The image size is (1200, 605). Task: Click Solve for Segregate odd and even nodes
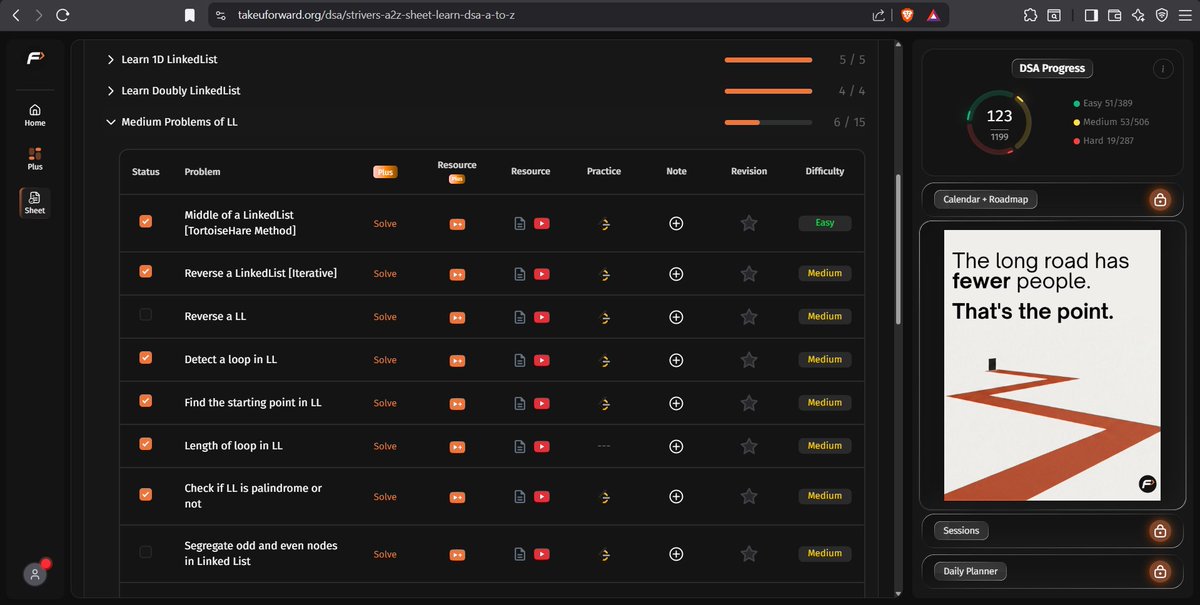385,554
